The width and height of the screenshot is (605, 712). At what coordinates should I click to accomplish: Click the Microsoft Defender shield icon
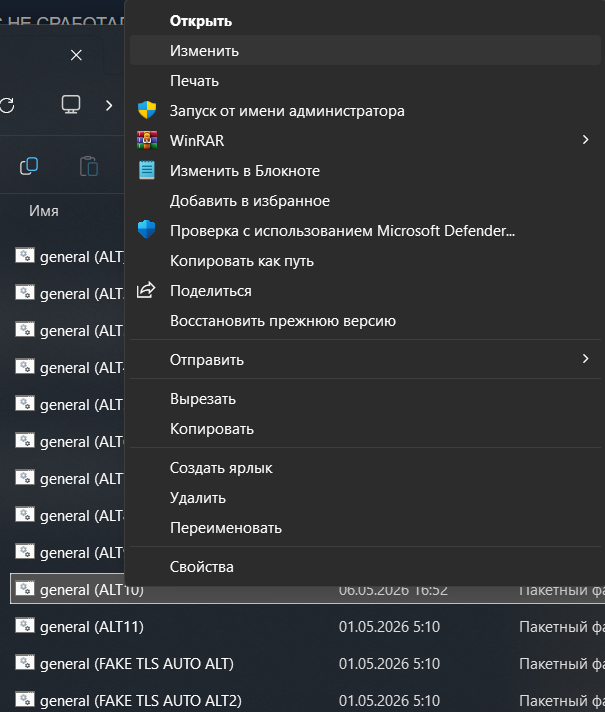(147, 230)
